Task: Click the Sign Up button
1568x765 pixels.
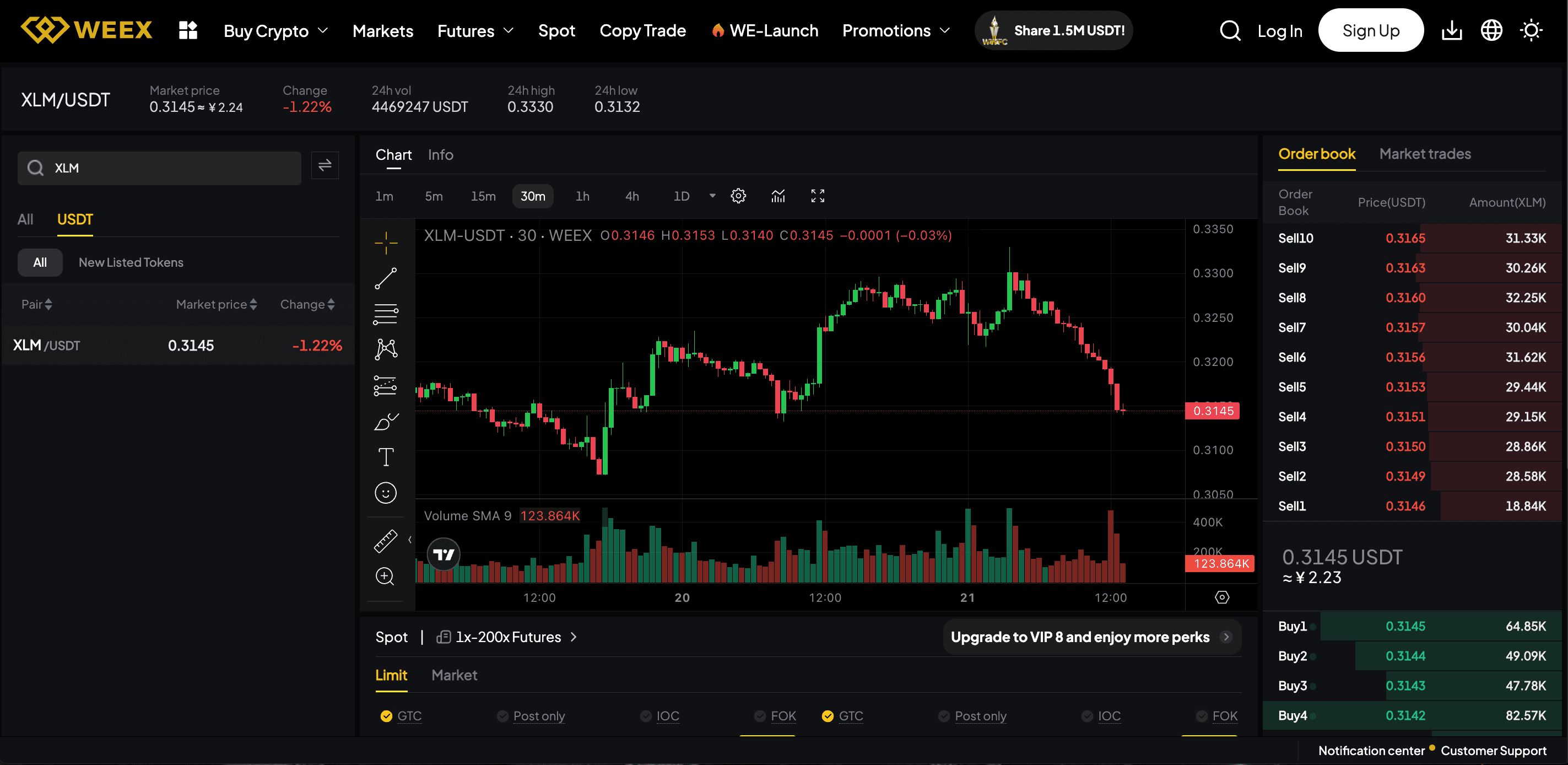Action: coord(1371,30)
